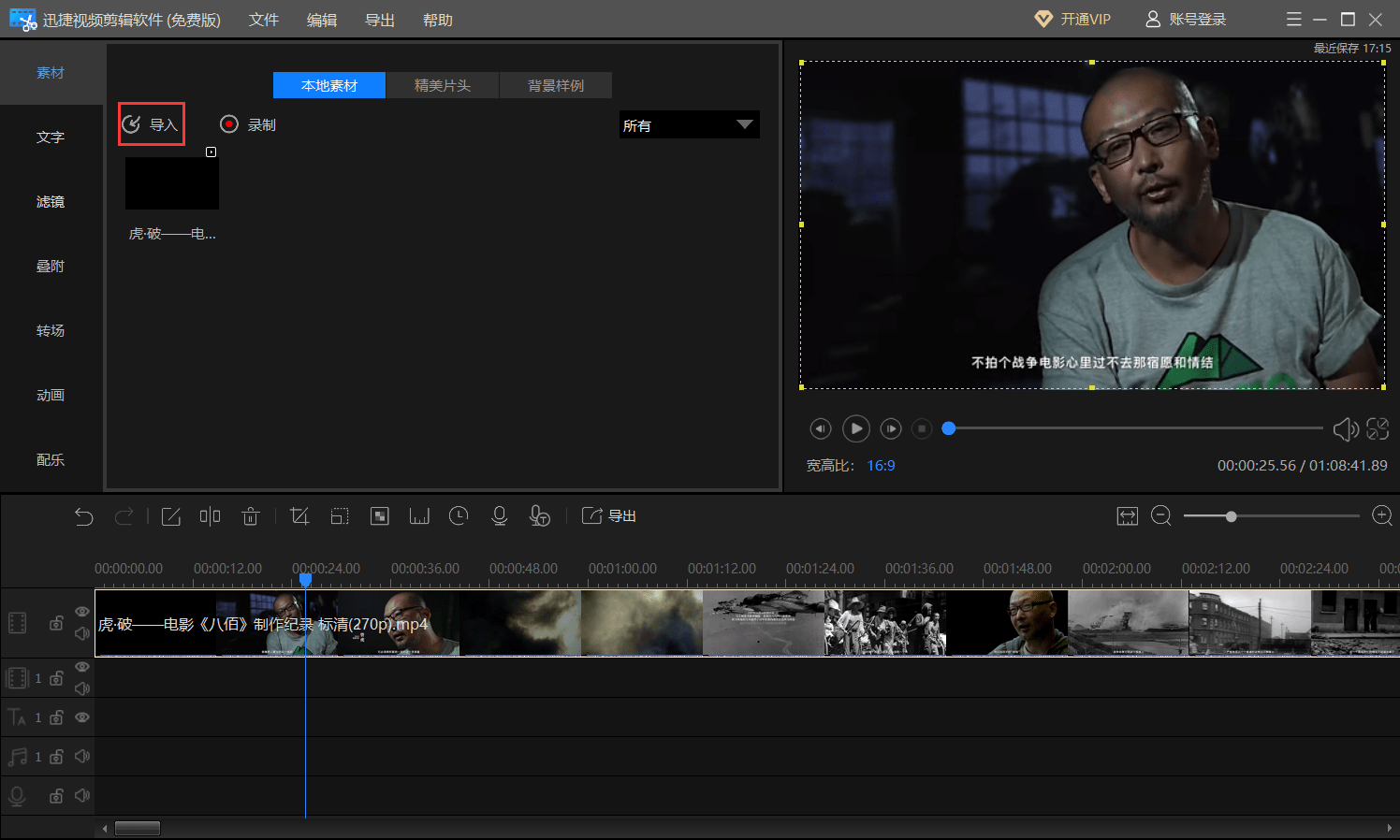The image size is (1400, 840).
Task: Open the 滤镜 sidebar panel
Action: point(51,202)
